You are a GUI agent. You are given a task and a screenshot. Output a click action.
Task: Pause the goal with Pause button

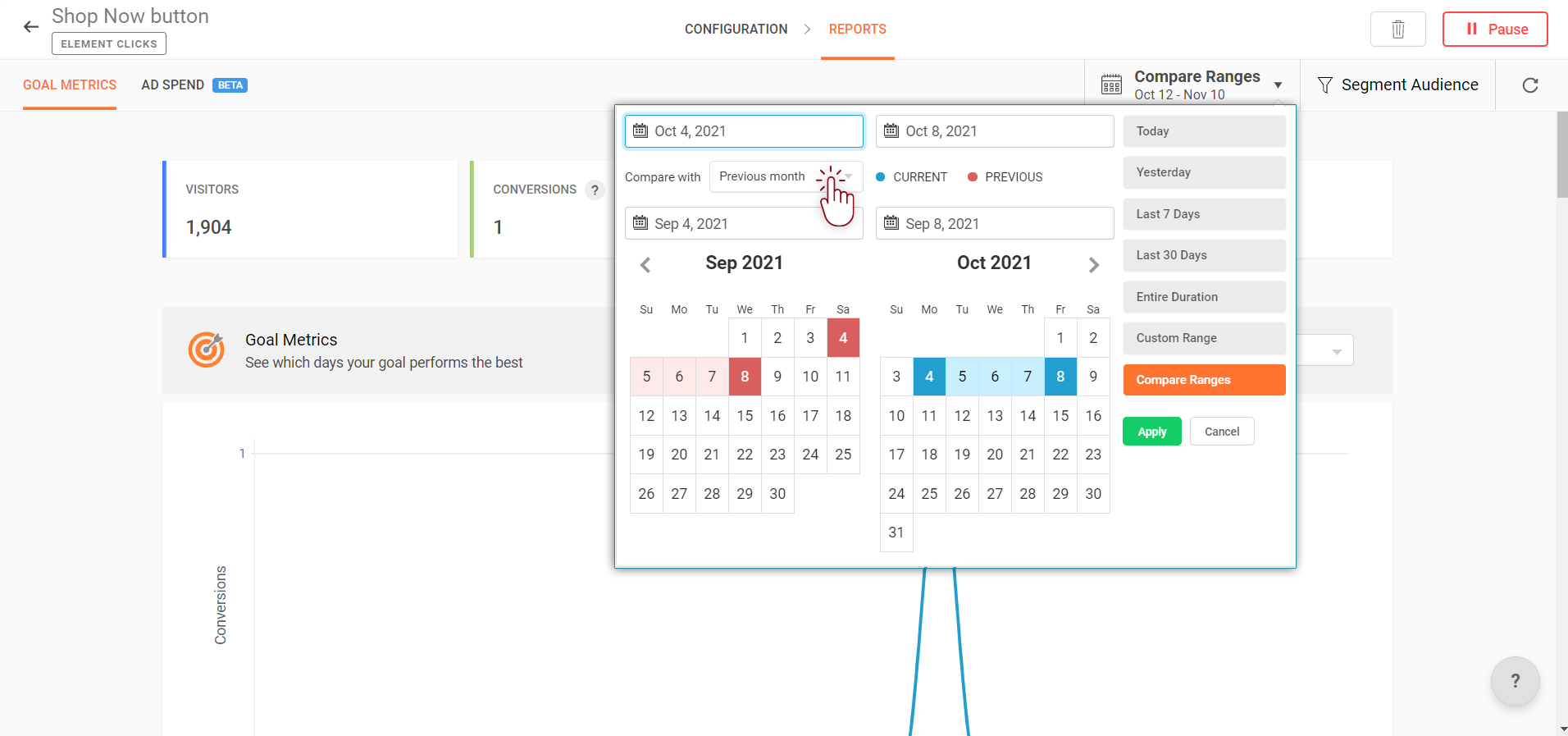pos(1495,30)
